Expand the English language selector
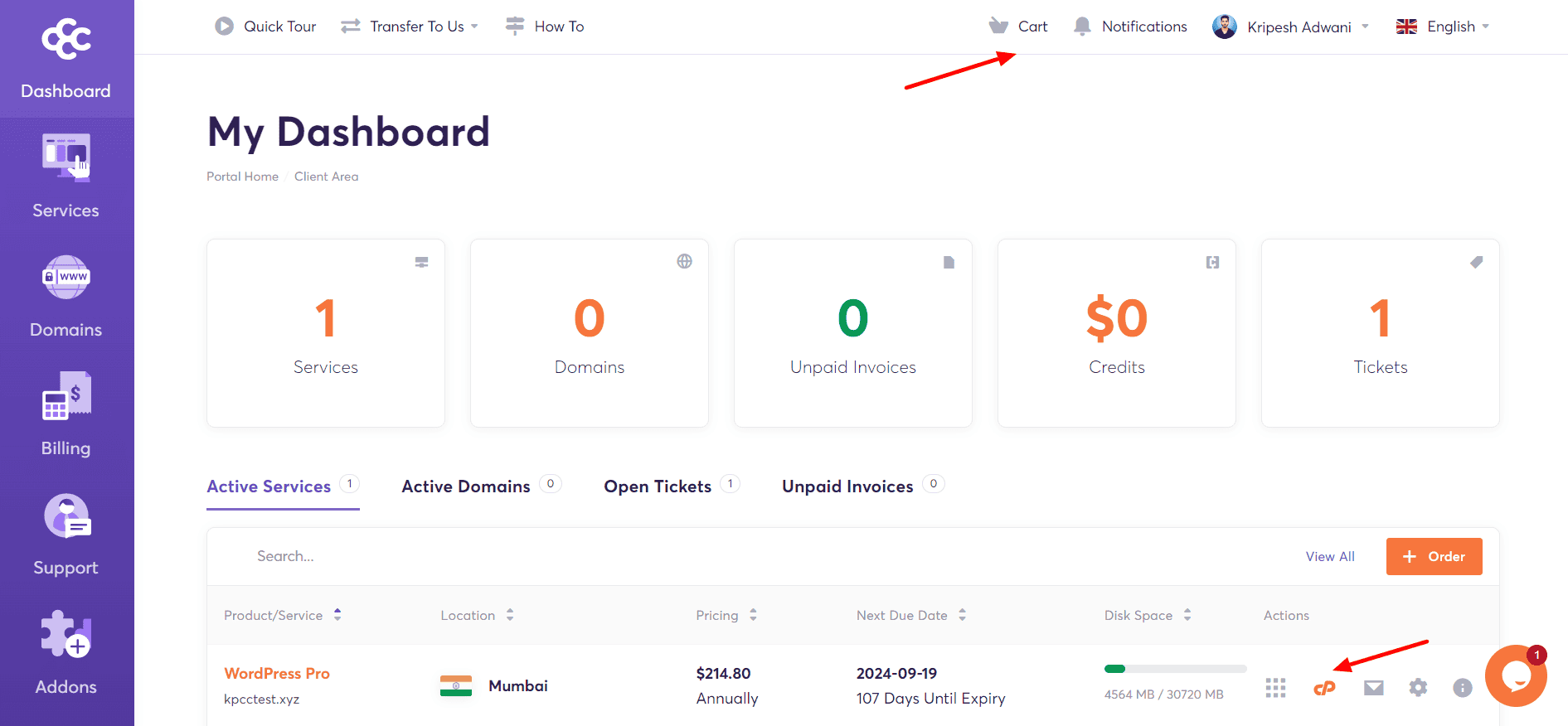Image resolution: width=1568 pixels, height=726 pixels. click(1443, 27)
